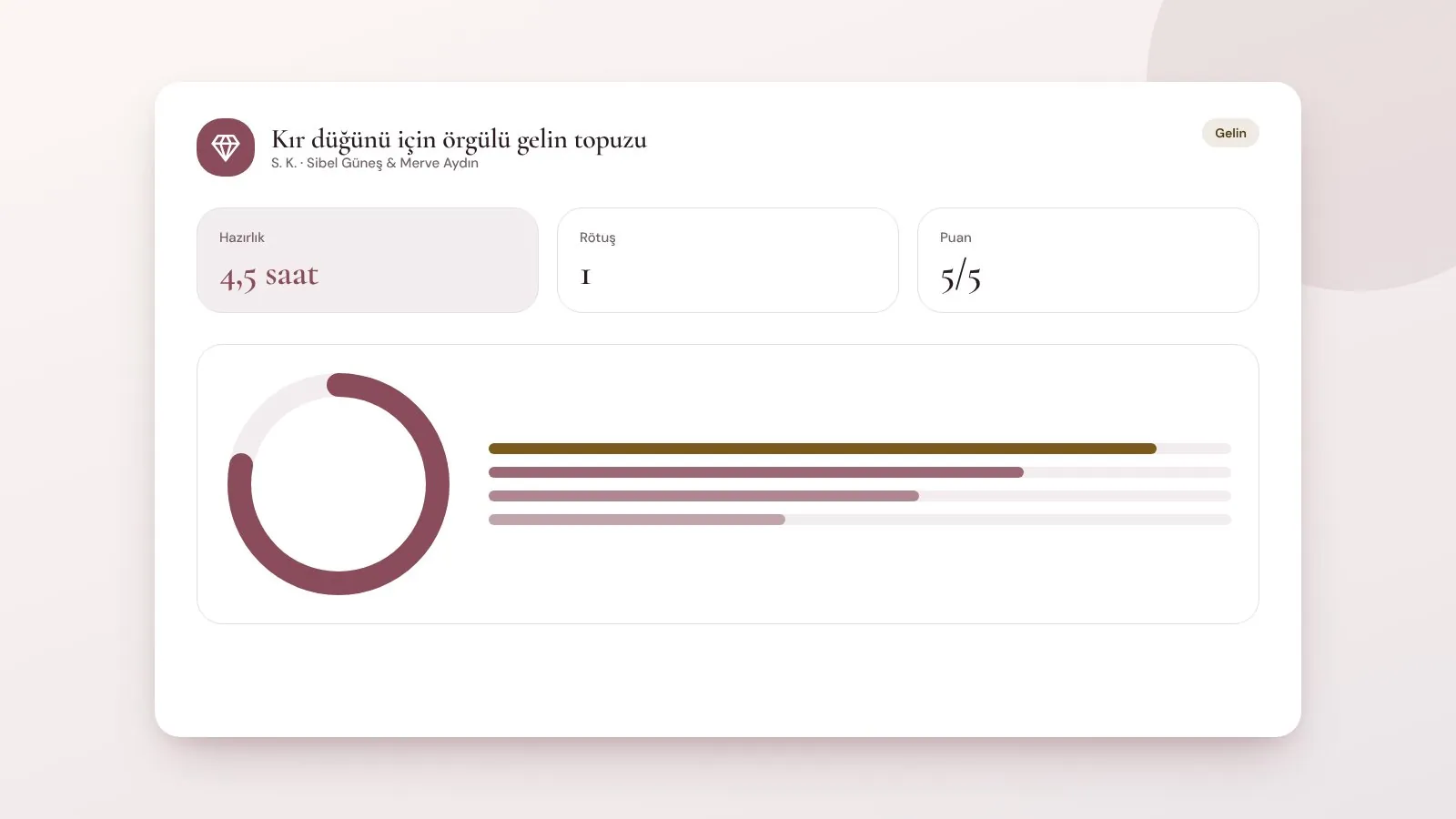The width and height of the screenshot is (1456, 819).
Task: Click the empty track end of the golden bar
Action: point(1194,449)
